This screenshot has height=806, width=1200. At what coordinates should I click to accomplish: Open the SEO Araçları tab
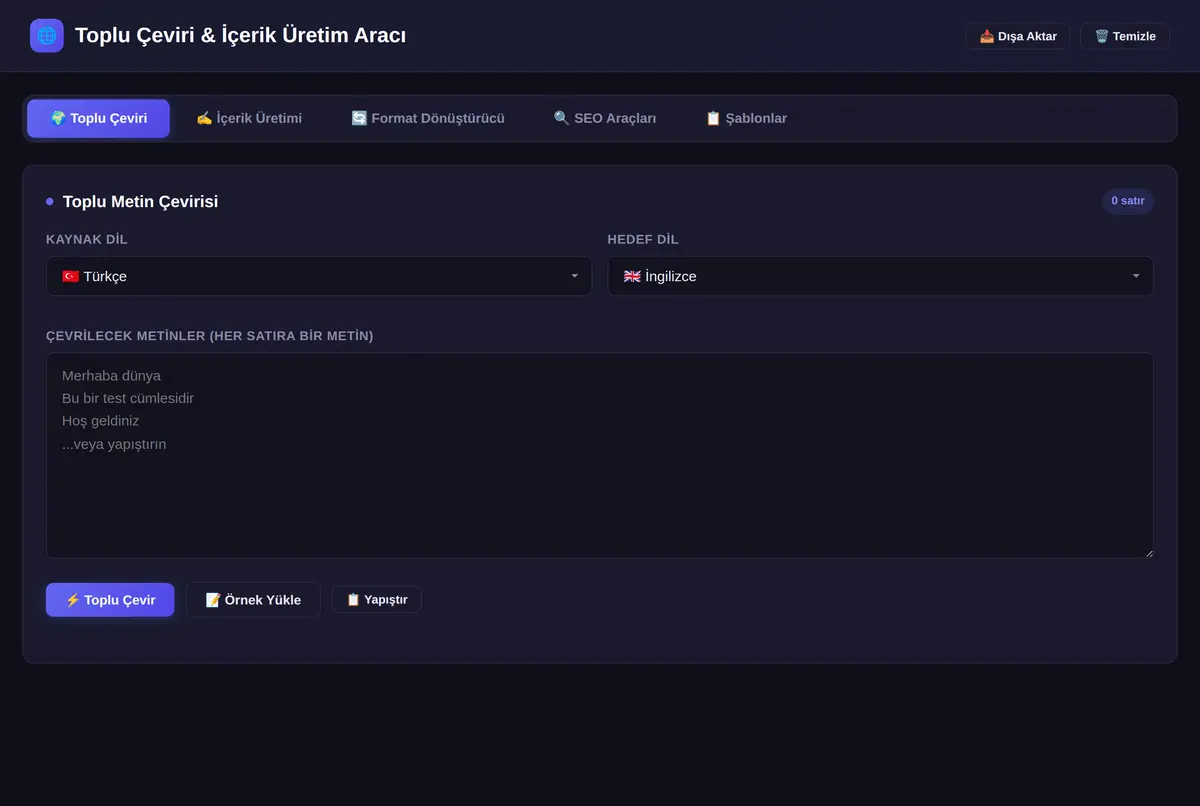(x=605, y=118)
